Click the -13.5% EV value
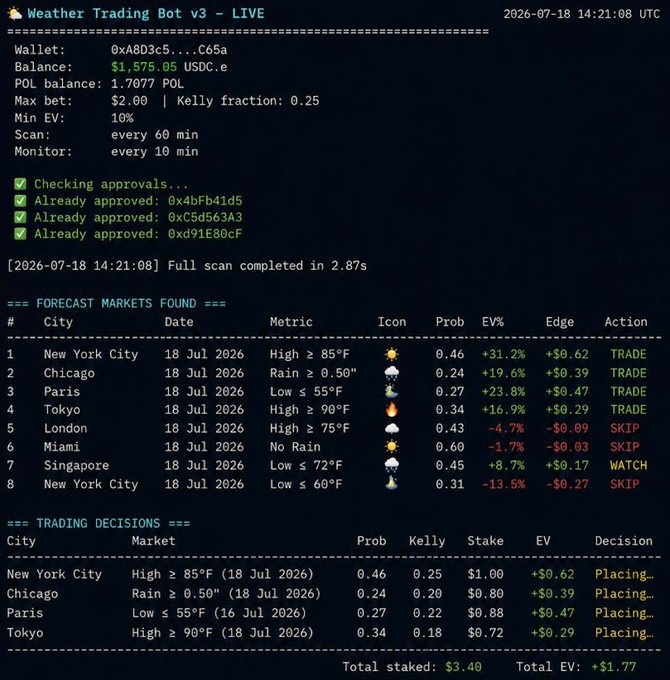 tap(503, 484)
